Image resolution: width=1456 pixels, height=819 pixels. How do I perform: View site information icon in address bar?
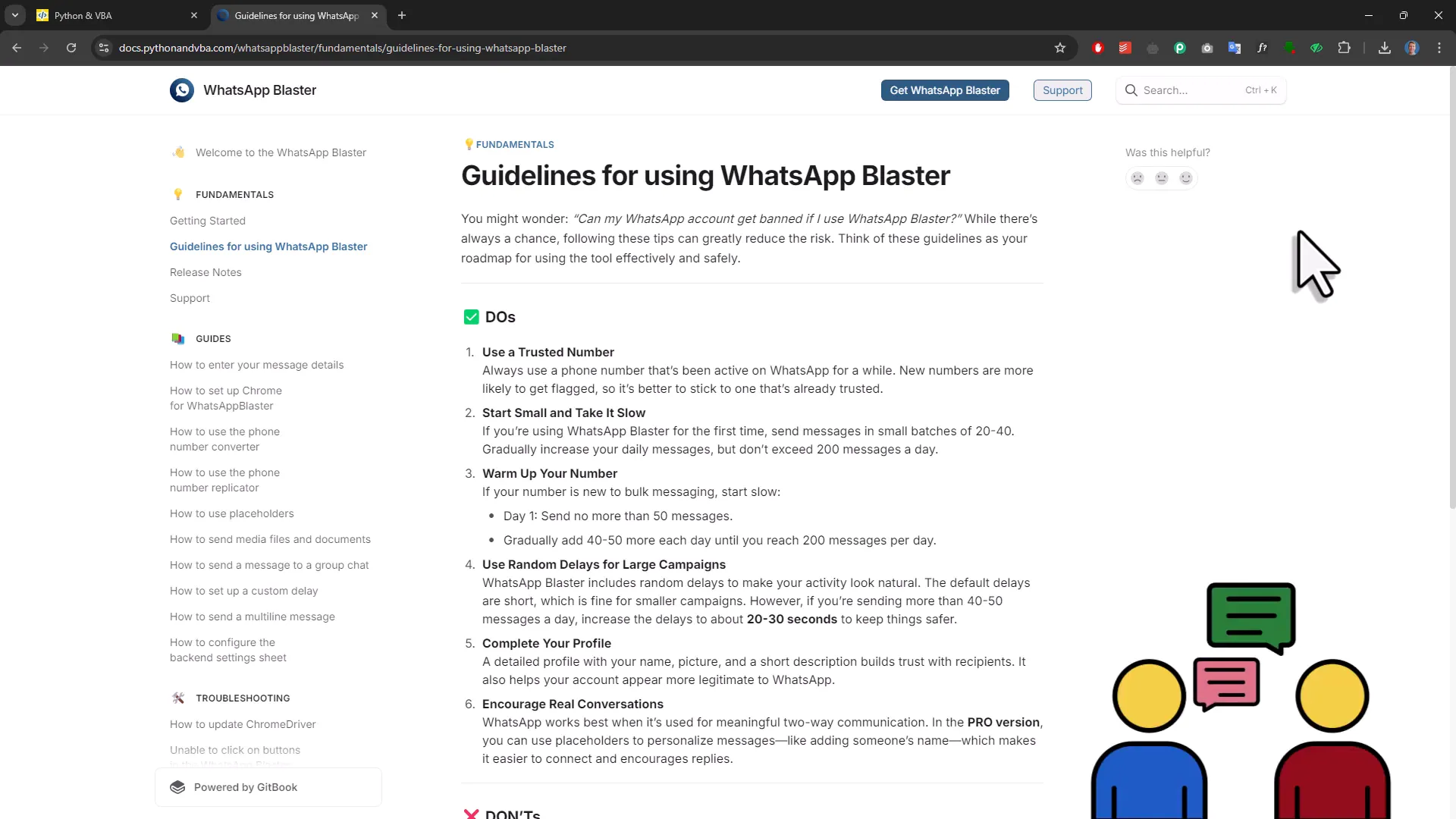[104, 48]
